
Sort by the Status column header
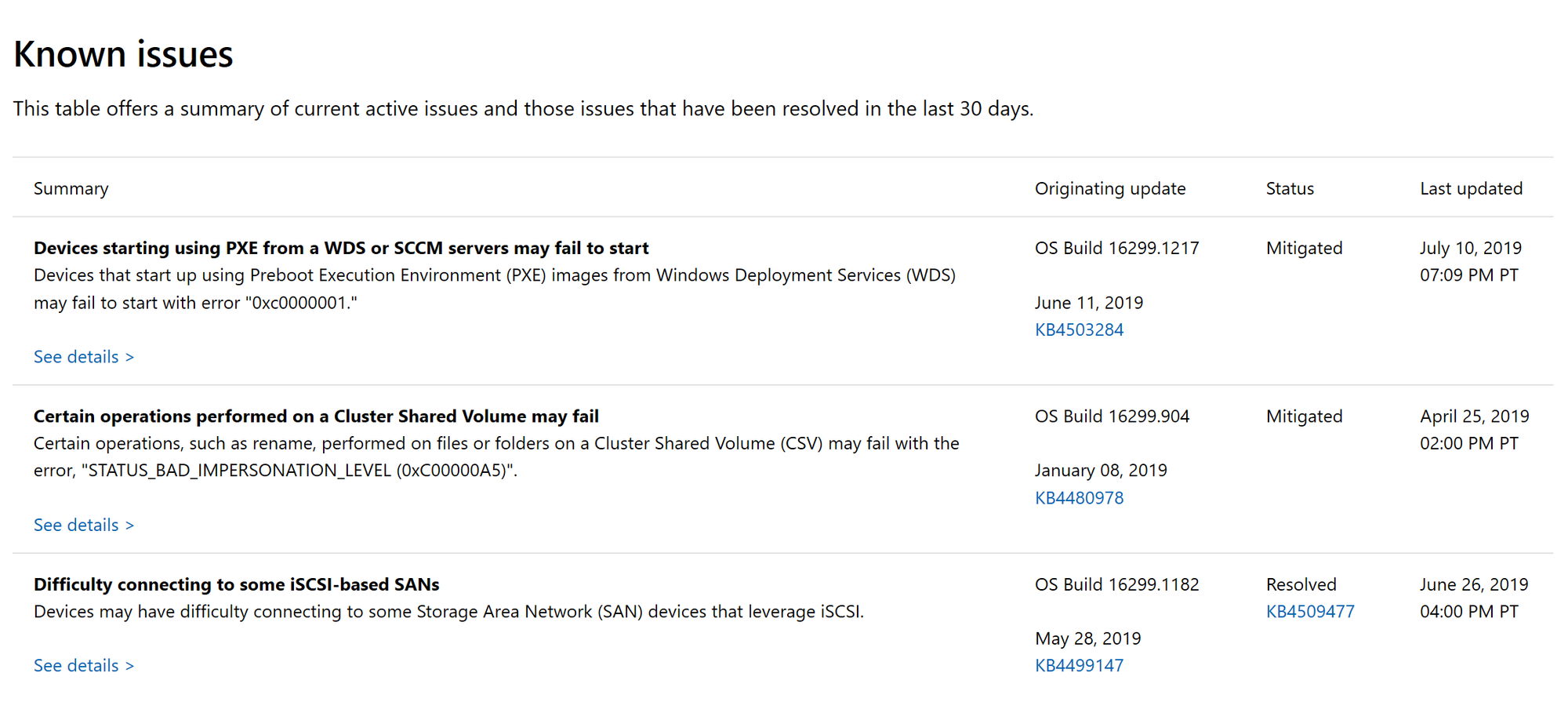[x=1290, y=188]
